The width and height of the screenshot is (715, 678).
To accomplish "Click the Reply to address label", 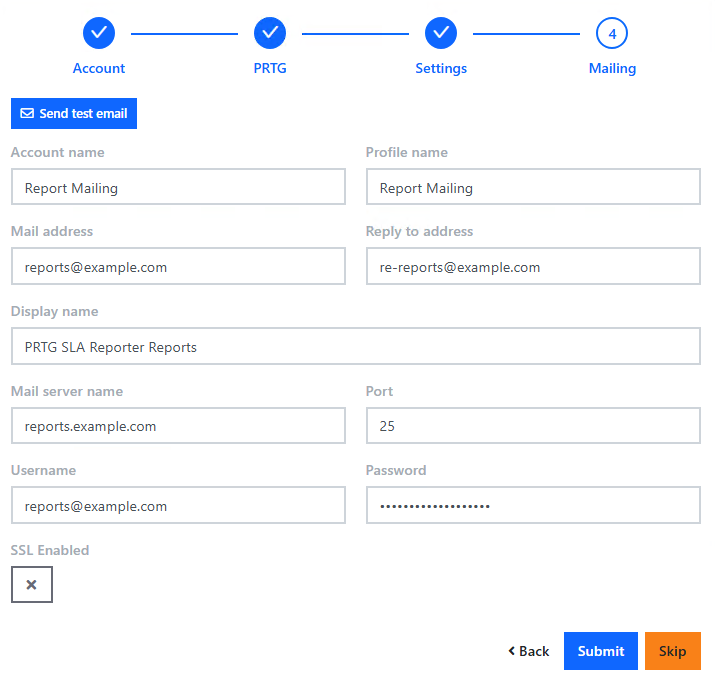I will [420, 232].
